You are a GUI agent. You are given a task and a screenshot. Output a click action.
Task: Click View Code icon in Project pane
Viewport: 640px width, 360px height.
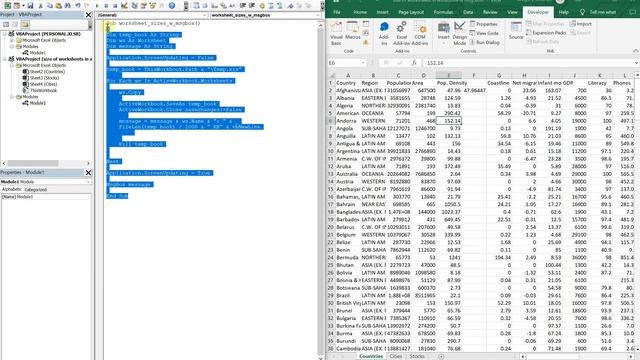point(6,24)
